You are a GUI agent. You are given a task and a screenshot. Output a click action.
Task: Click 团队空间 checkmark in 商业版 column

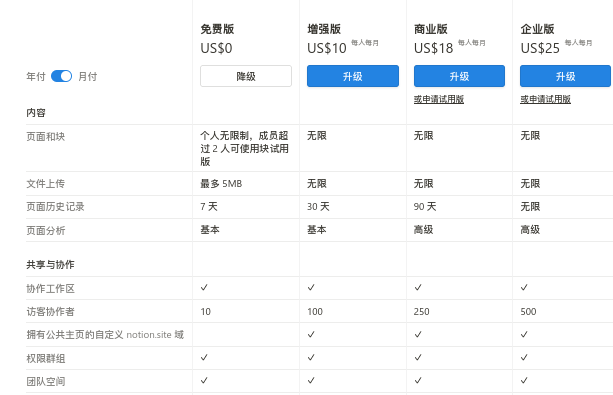418,380
